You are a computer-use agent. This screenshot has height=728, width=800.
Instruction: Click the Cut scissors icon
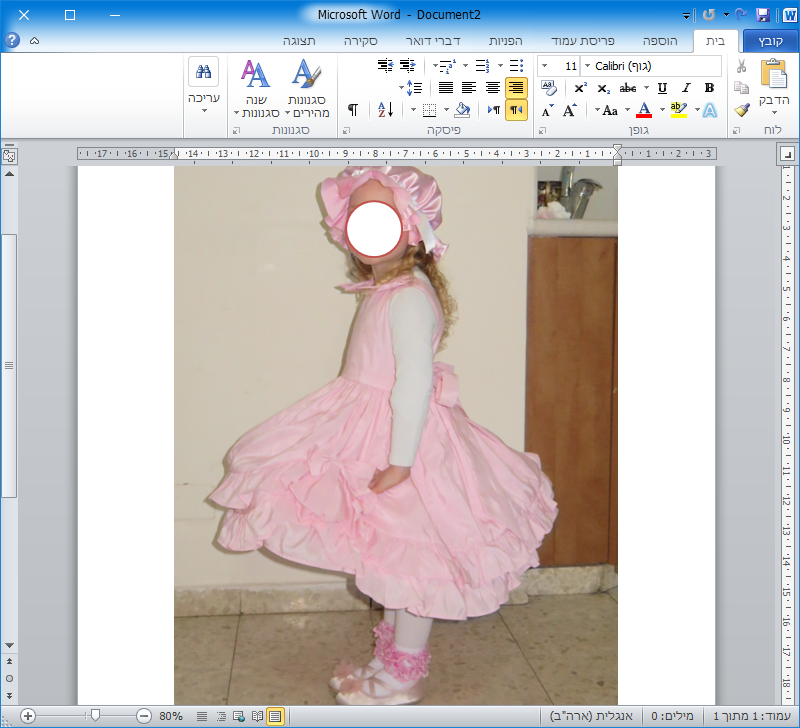tap(741, 66)
